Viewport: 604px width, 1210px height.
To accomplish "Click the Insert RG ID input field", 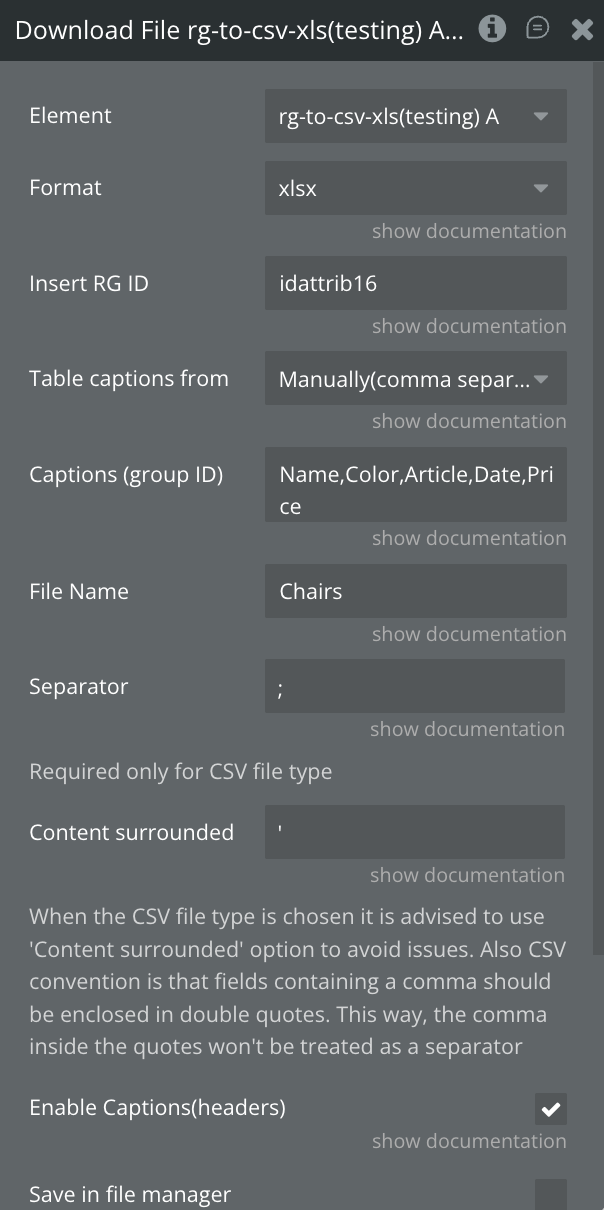I will point(415,283).
